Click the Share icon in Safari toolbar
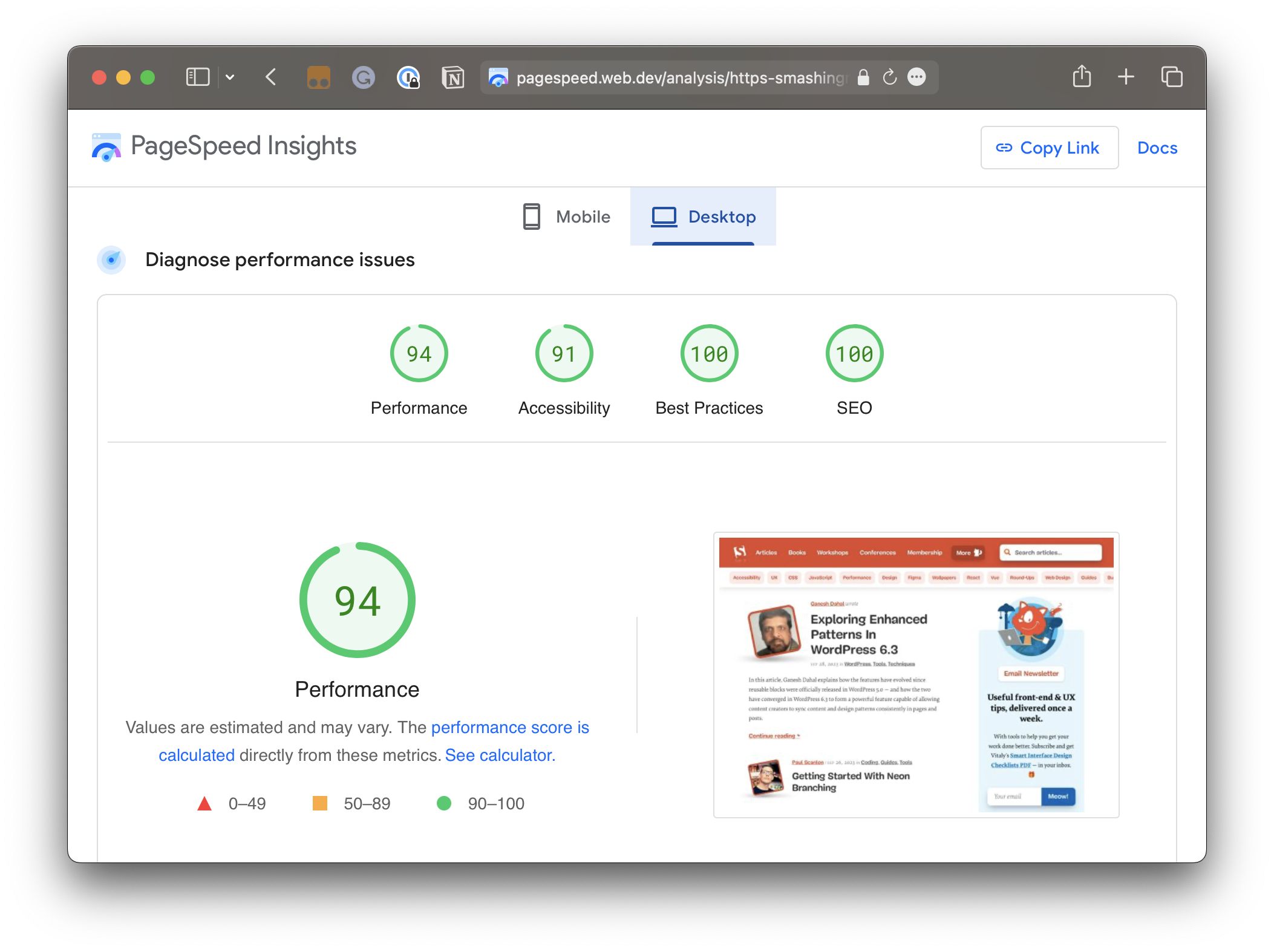The width and height of the screenshot is (1274, 952). coord(1082,77)
